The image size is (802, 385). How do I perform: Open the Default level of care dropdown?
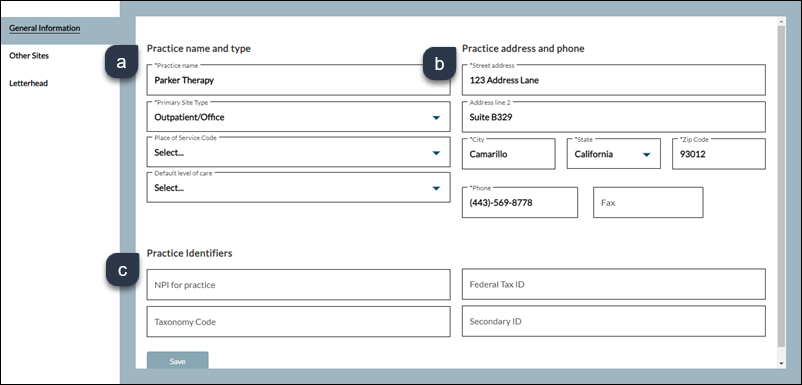pyautogui.click(x=298, y=187)
